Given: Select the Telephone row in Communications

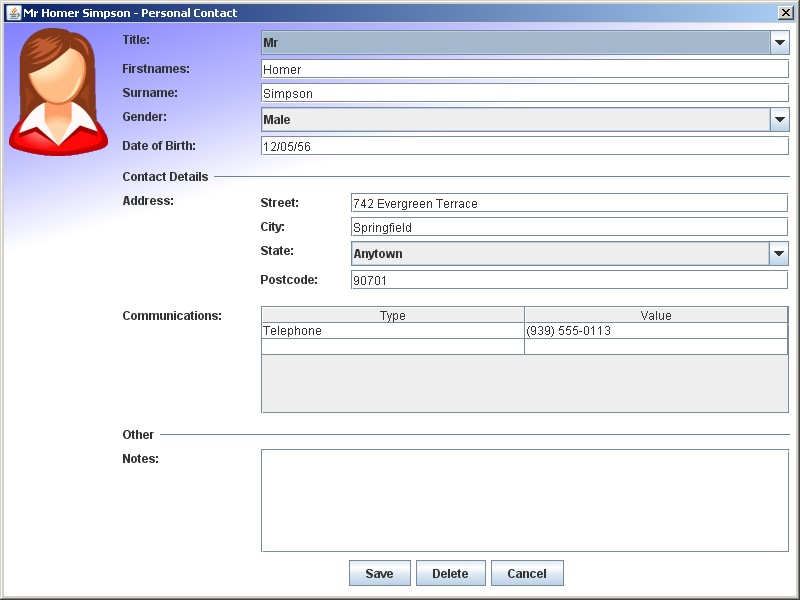Looking at the screenshot, I should point(390,330).
